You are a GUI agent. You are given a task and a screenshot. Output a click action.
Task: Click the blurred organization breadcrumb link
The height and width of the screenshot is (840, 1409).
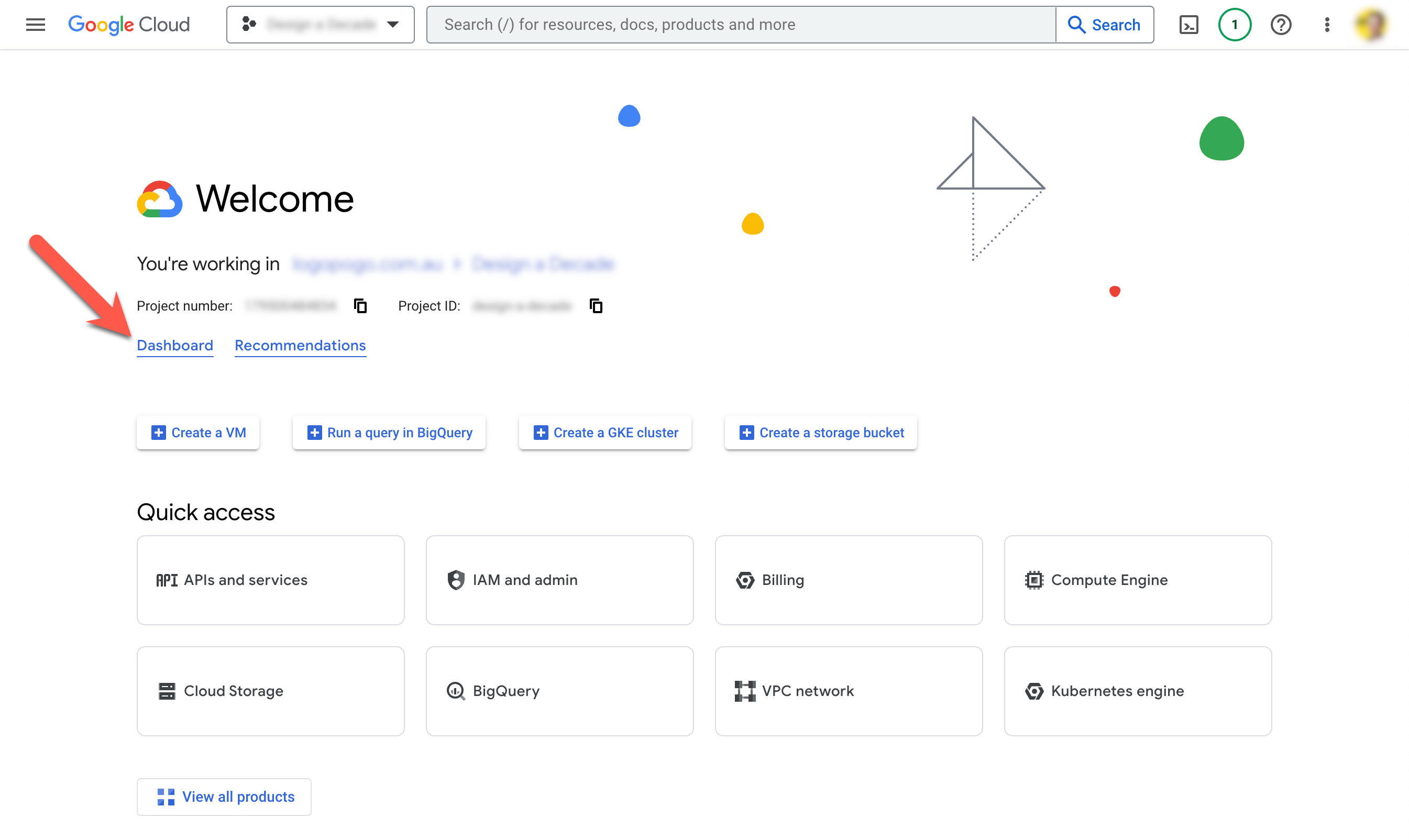(x=367, y=264)
